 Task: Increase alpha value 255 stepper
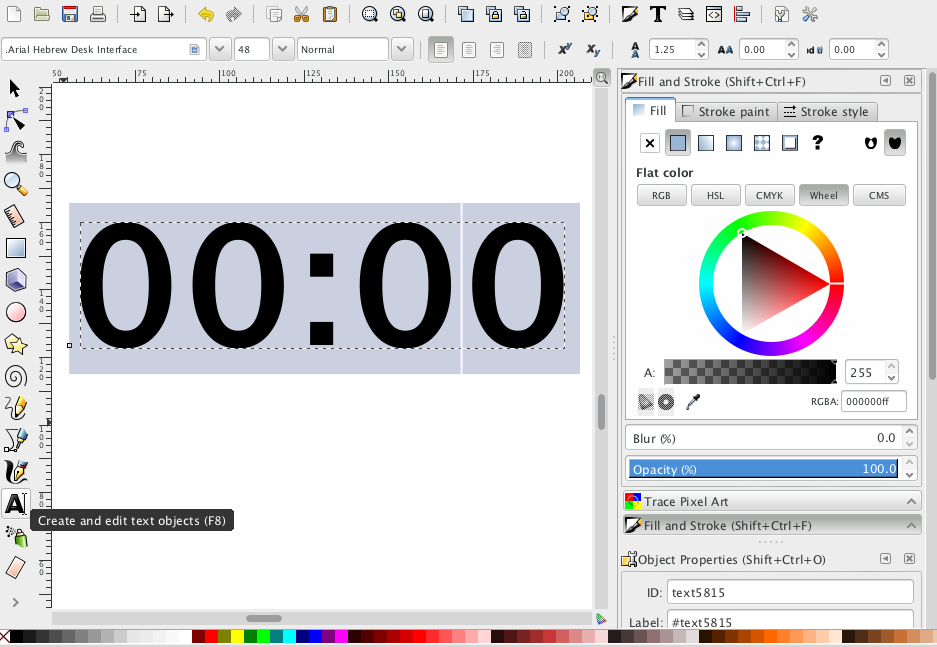click(x=892, y=366)
